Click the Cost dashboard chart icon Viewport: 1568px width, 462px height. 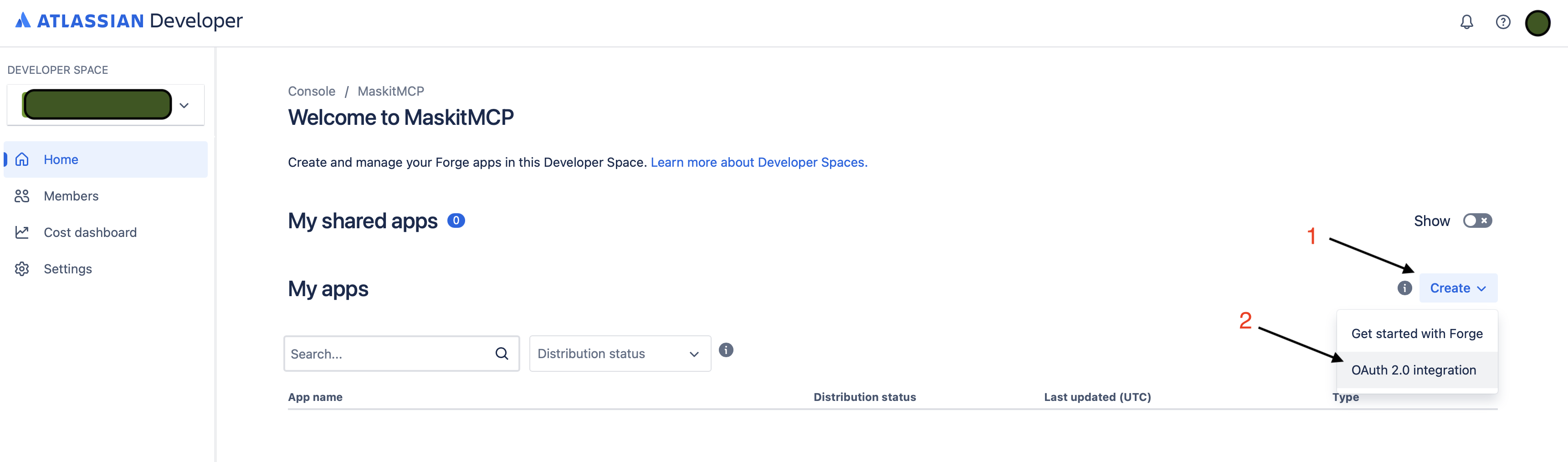click(x=22, y=232)
